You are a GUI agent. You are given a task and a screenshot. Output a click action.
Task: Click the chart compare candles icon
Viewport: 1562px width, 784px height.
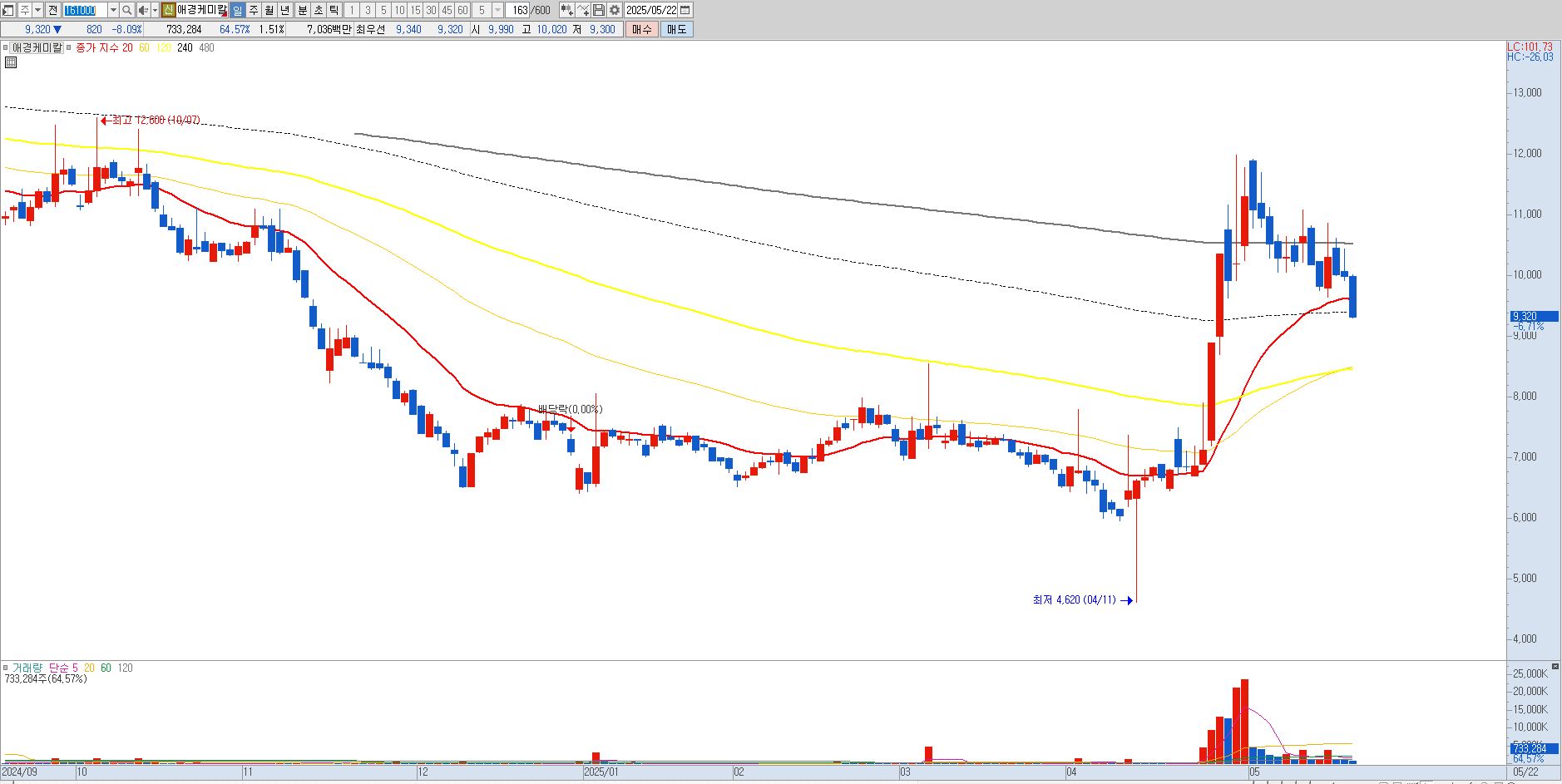click(566, 10)
